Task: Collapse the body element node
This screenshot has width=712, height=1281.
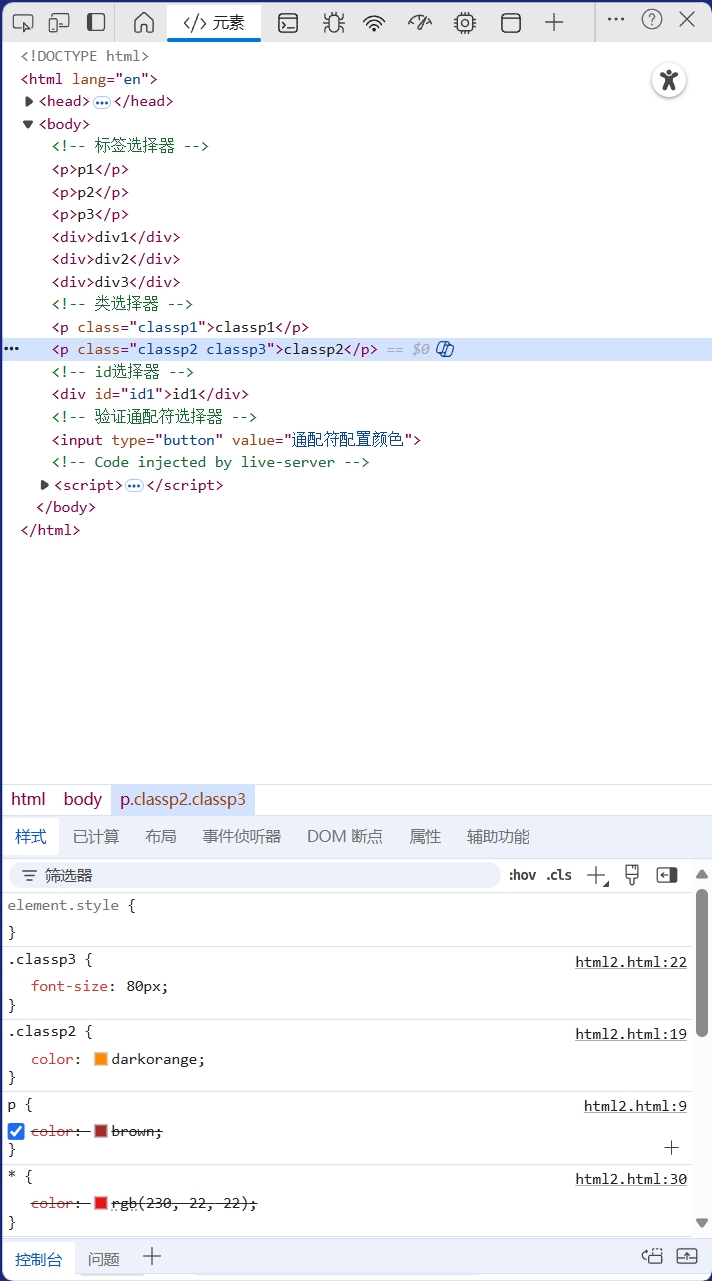Action: pyautogui.click(x=28, y=124)
